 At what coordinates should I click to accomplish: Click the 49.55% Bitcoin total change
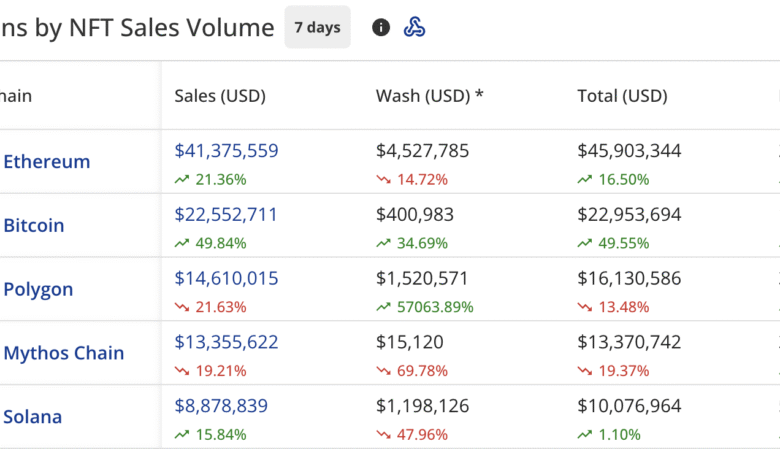click(x=613, y=243)
